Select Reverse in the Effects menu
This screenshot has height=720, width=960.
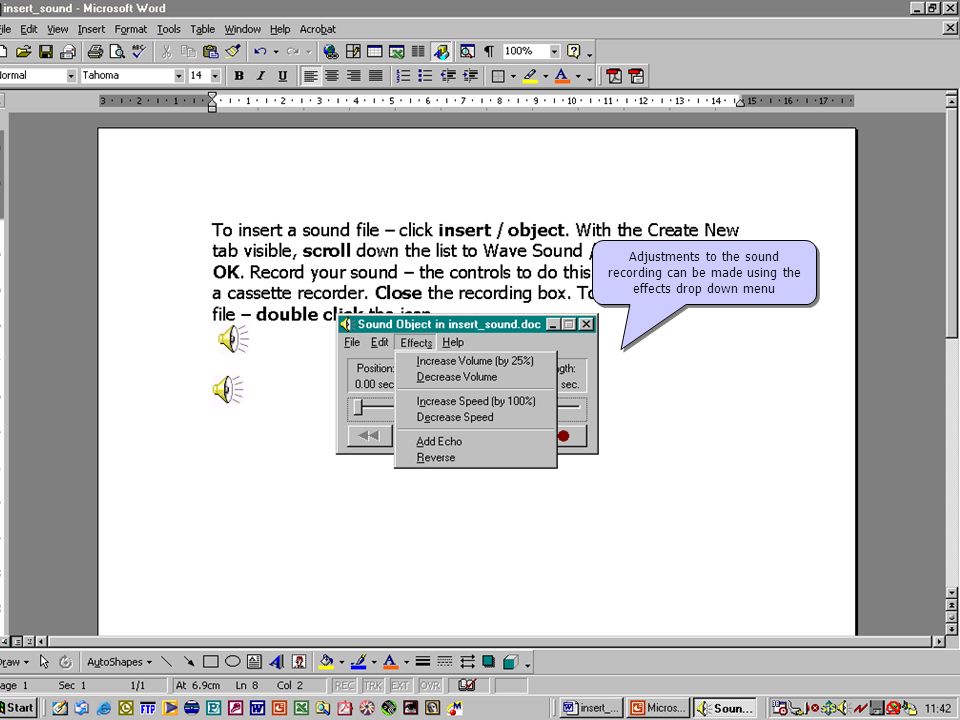click(x=476, y=457)
